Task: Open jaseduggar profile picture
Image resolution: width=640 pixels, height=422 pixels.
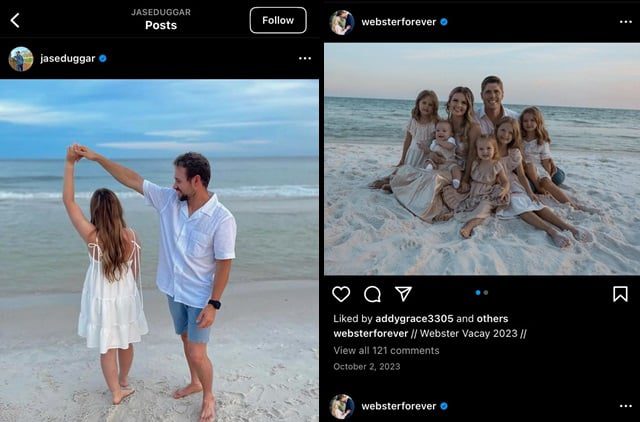Action: pyautogui.click(x=21, y=59)
